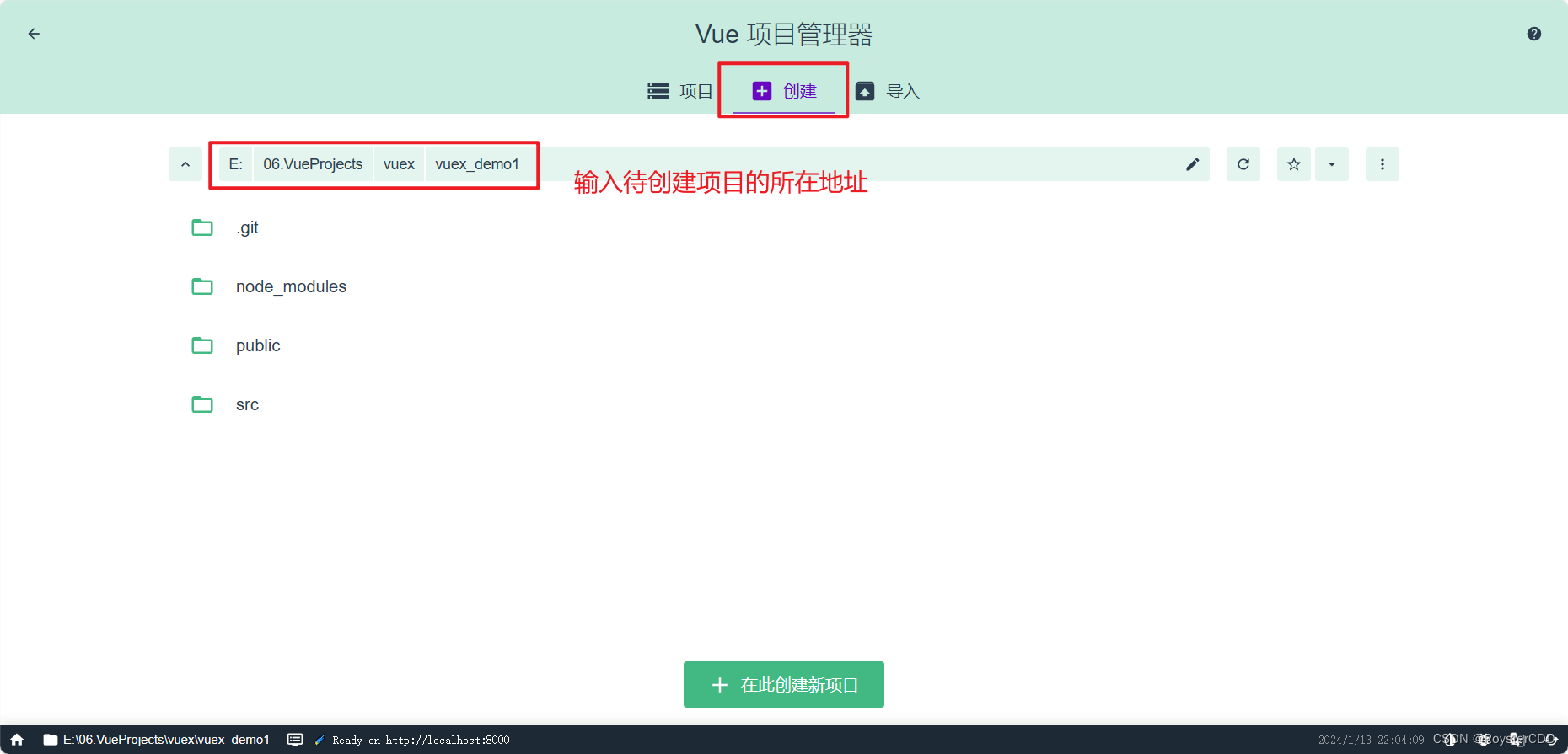Open help via question mark icon
Image resolution: width=1568 pixels, height=754 pixels.
(x=1534, y=34)
